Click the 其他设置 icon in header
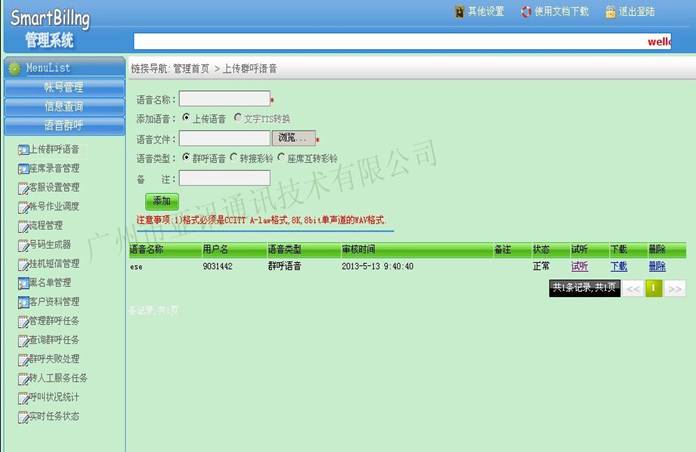The image size is (696, 452). pos(460,12)
